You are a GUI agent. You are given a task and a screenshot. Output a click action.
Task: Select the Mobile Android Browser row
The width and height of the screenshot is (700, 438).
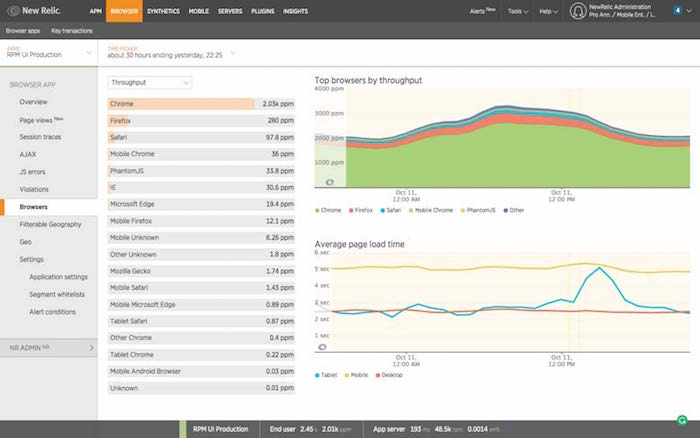tap(201, 371)
